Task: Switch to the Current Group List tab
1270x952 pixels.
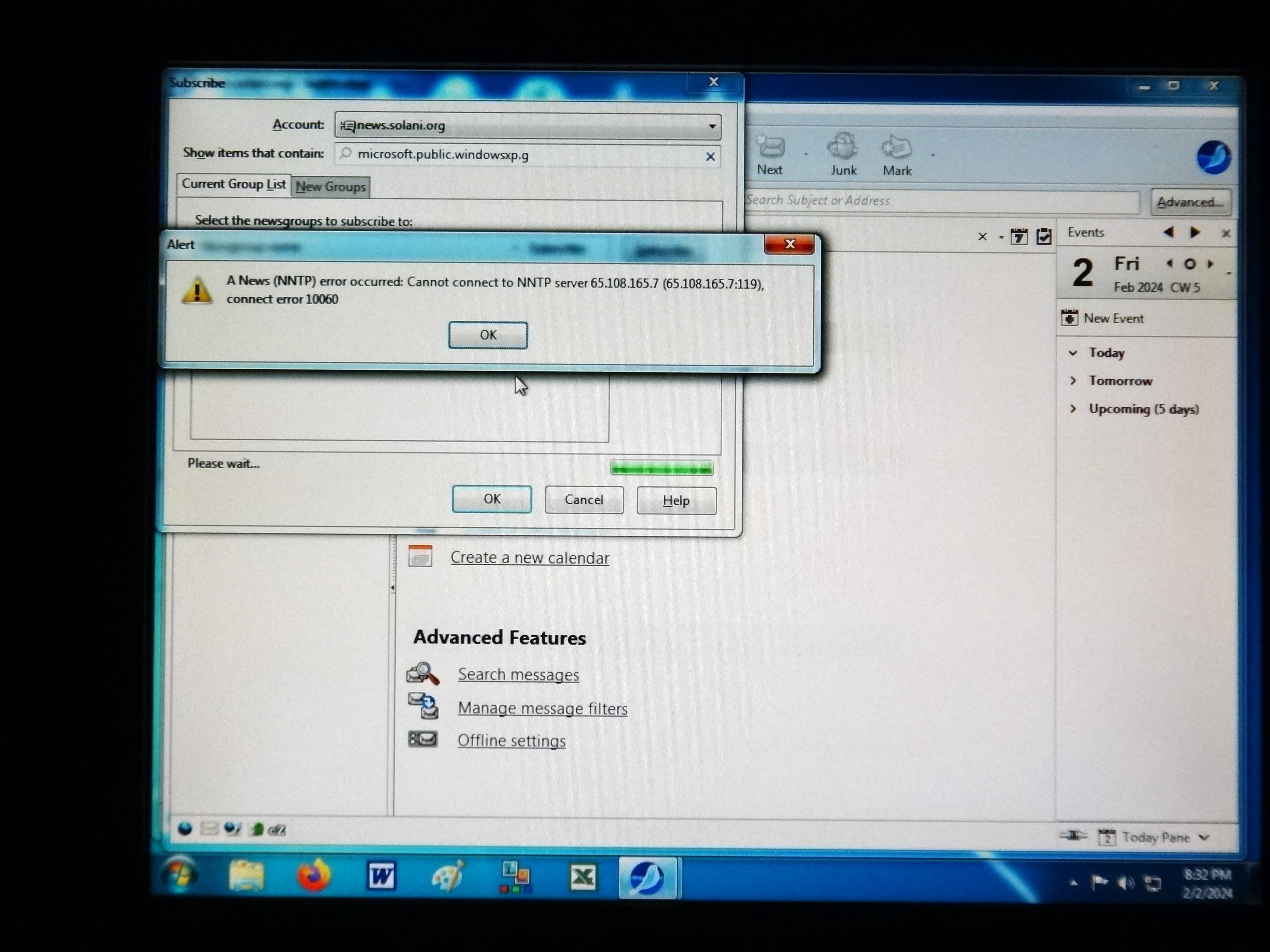Action: pyautogui.click(x=233, y=184)
